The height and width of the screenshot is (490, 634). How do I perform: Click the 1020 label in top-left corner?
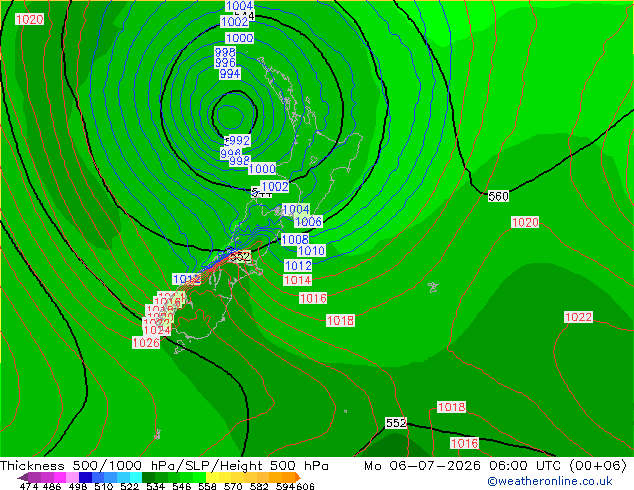click(x=30, y=19)
